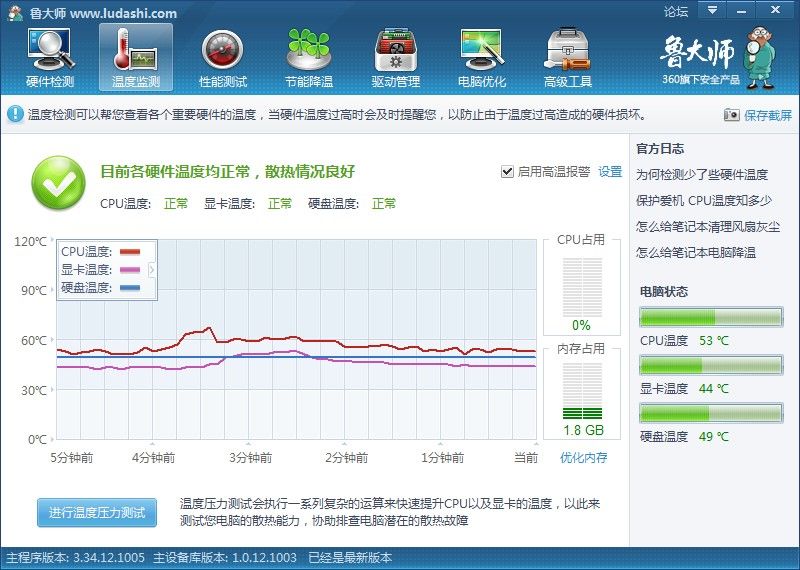Click the 电脑状态 heading
The image size is (800, 570).
[x=664, y=292]
